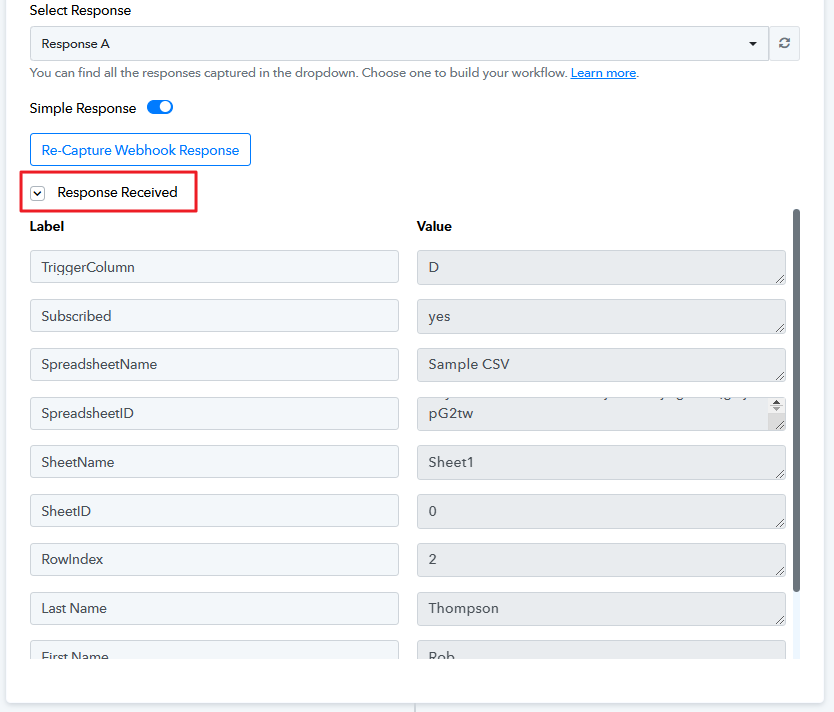This screenshot has width=834, height=712.
Task: Click the TriggerColumn label field
Action: pyautogui.click(x=214, y=267)
